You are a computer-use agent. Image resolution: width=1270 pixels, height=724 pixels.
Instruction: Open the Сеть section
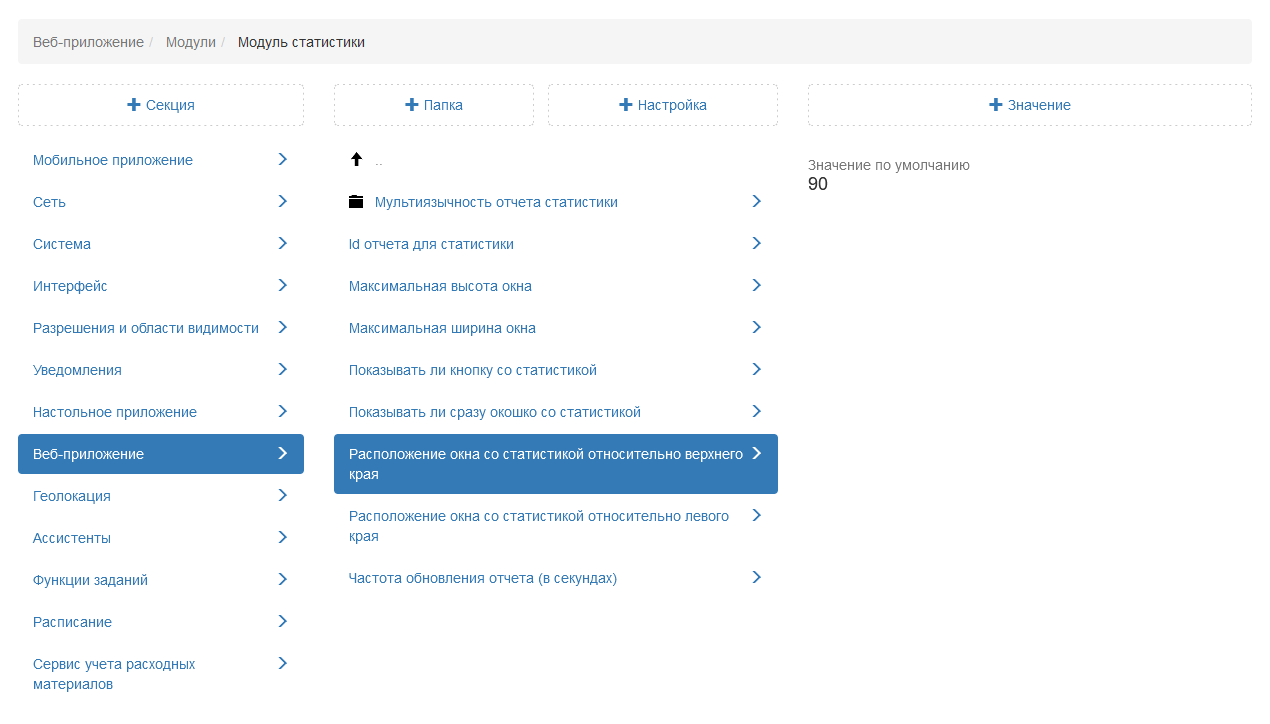50,202
